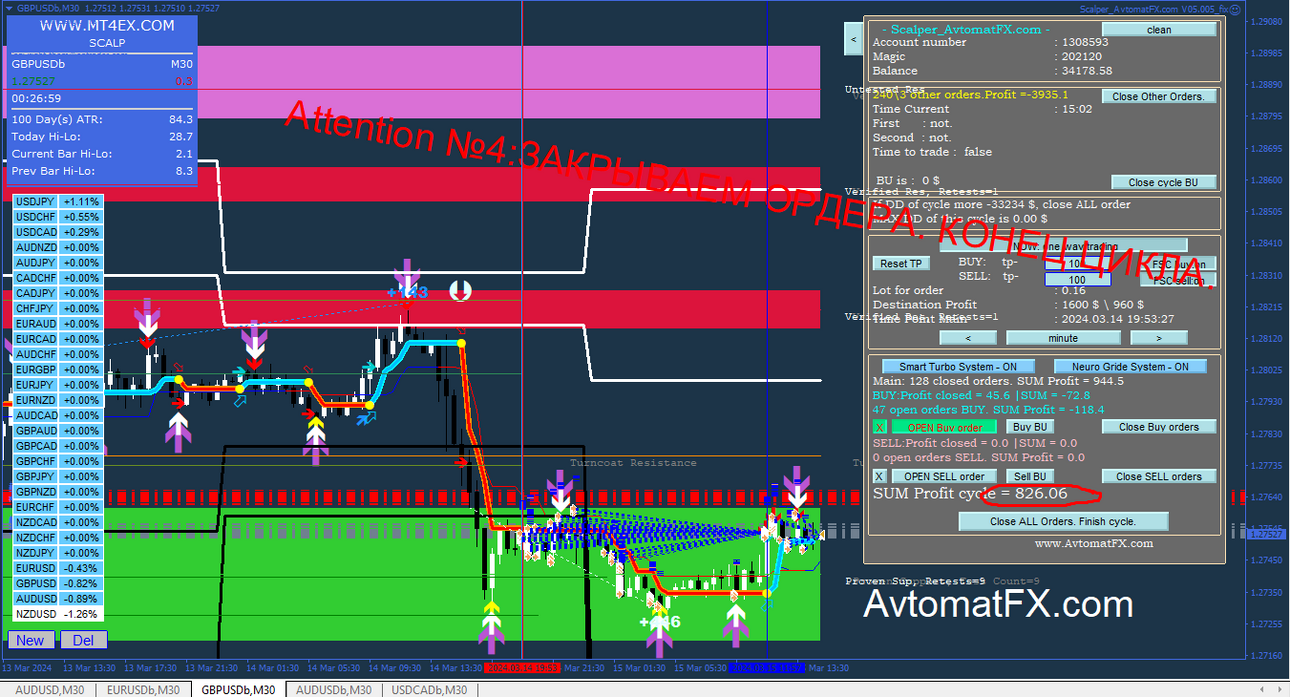1290x697 pixels.
Task: Switch to the GBPUSDb,M30 chart tab
Action: pos(239,690)
